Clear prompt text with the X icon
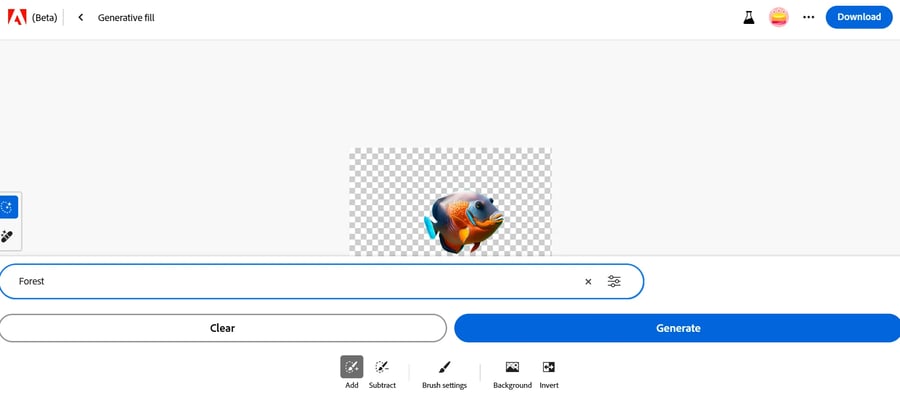 point(588,281)
